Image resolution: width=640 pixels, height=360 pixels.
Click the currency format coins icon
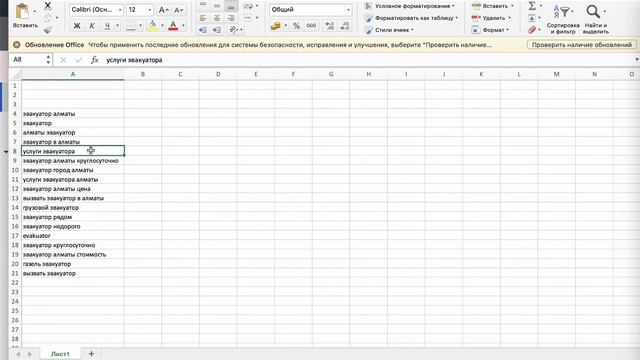(276, 26)
